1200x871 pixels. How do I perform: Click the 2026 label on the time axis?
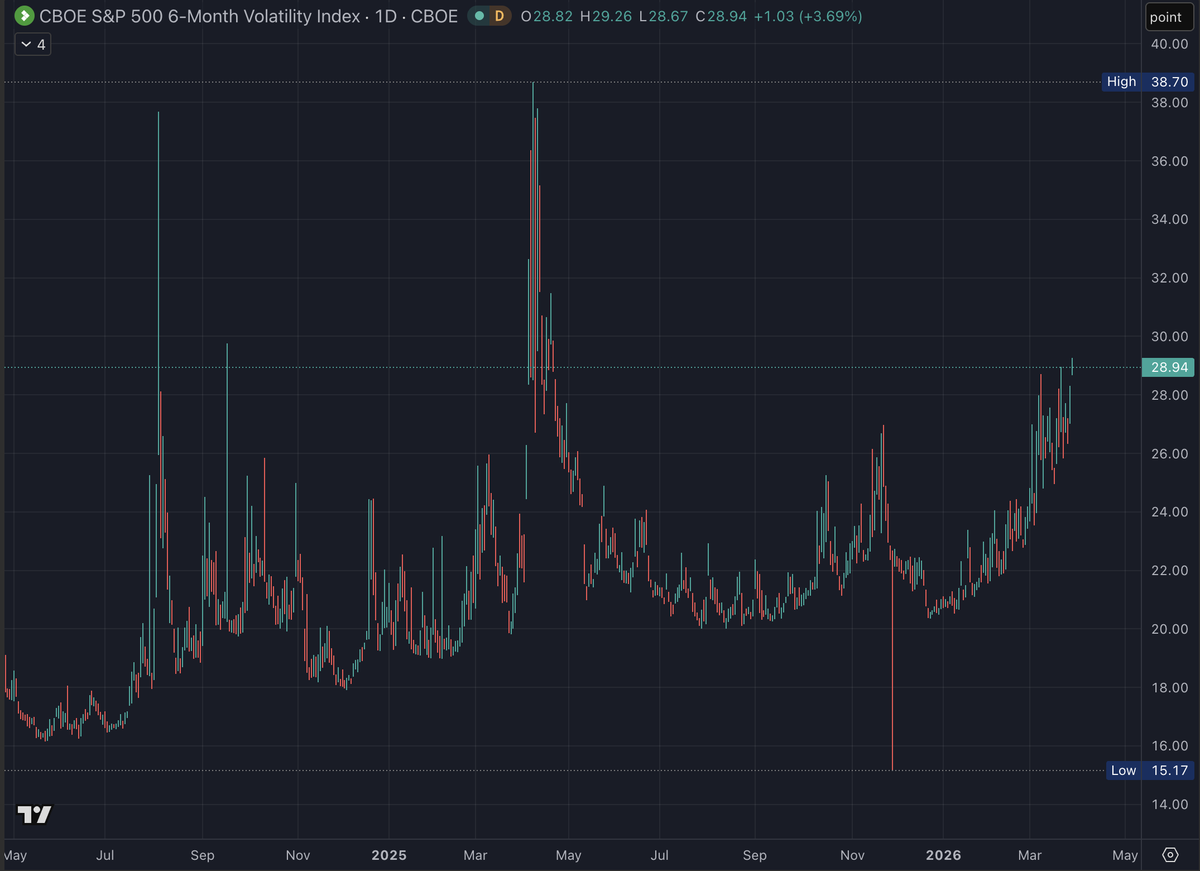[x=943, y=856]
